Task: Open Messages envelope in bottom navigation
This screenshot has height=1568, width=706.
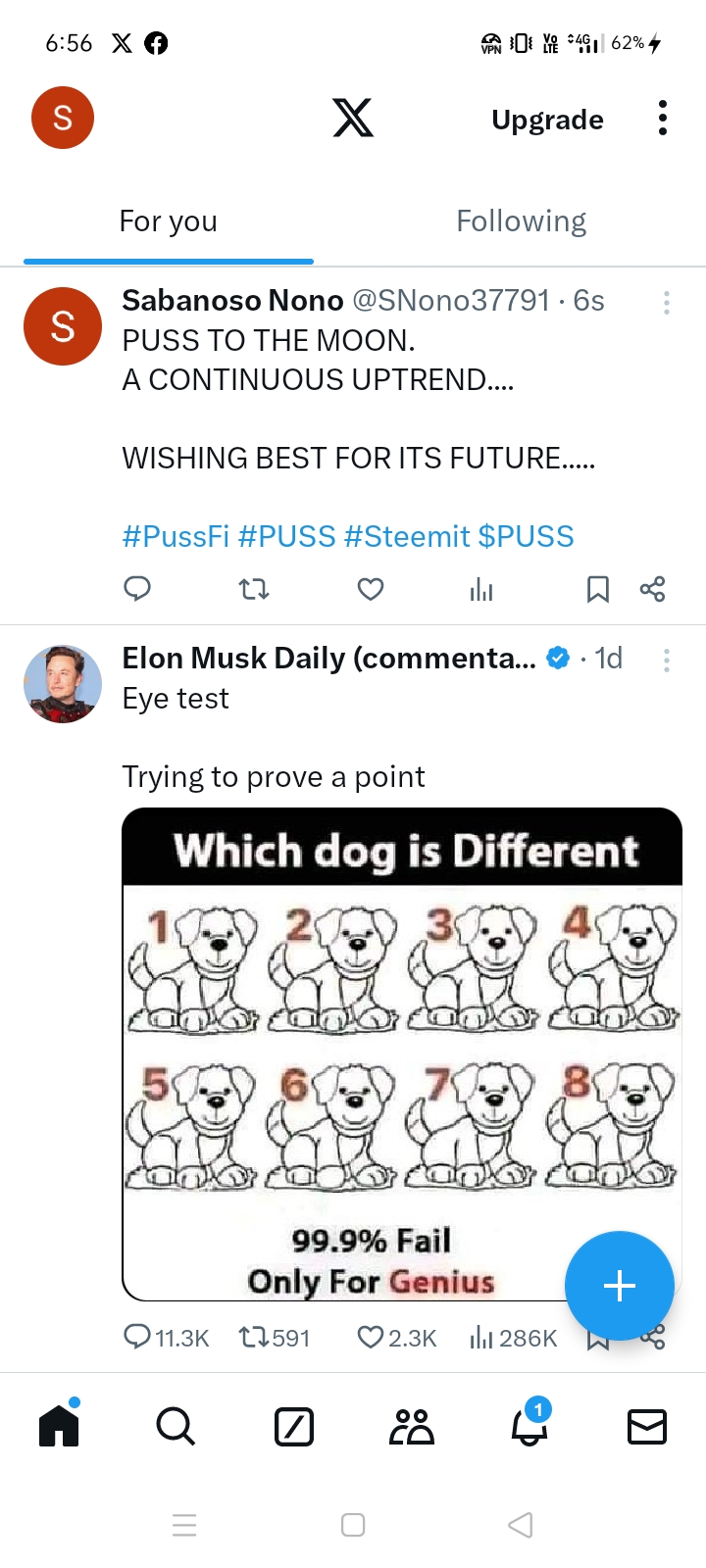Action: pyautogui.click(x=646, y=1427)
